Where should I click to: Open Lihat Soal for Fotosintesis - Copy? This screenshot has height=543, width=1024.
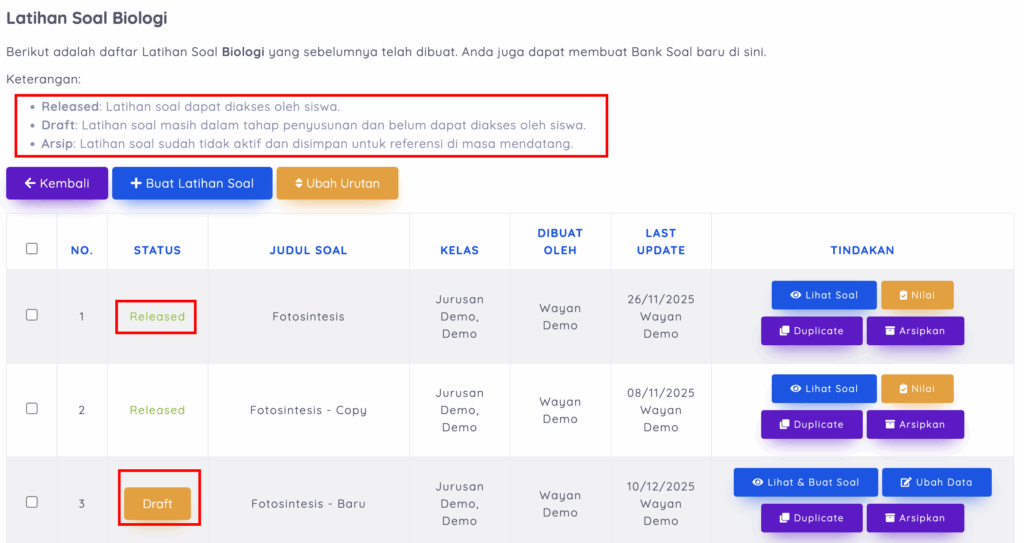point(824,389)
